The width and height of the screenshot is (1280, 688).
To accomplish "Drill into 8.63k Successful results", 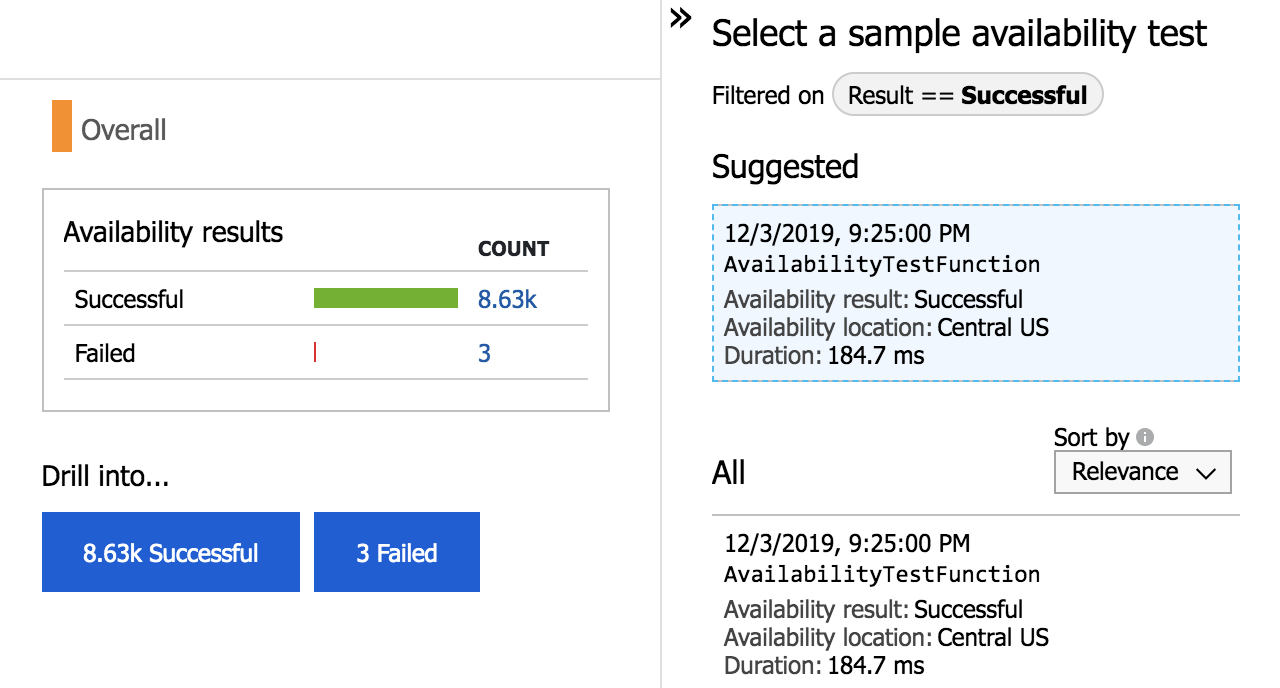I will [171, 552].
